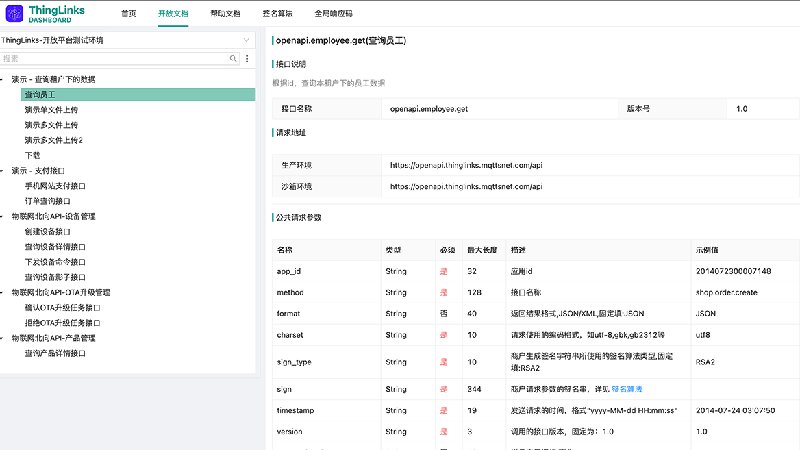Click example value 2014072300007148
Image resolution: width=800 pixels, height=450 pixels.
pyautogui.click(x=733, y=271)
